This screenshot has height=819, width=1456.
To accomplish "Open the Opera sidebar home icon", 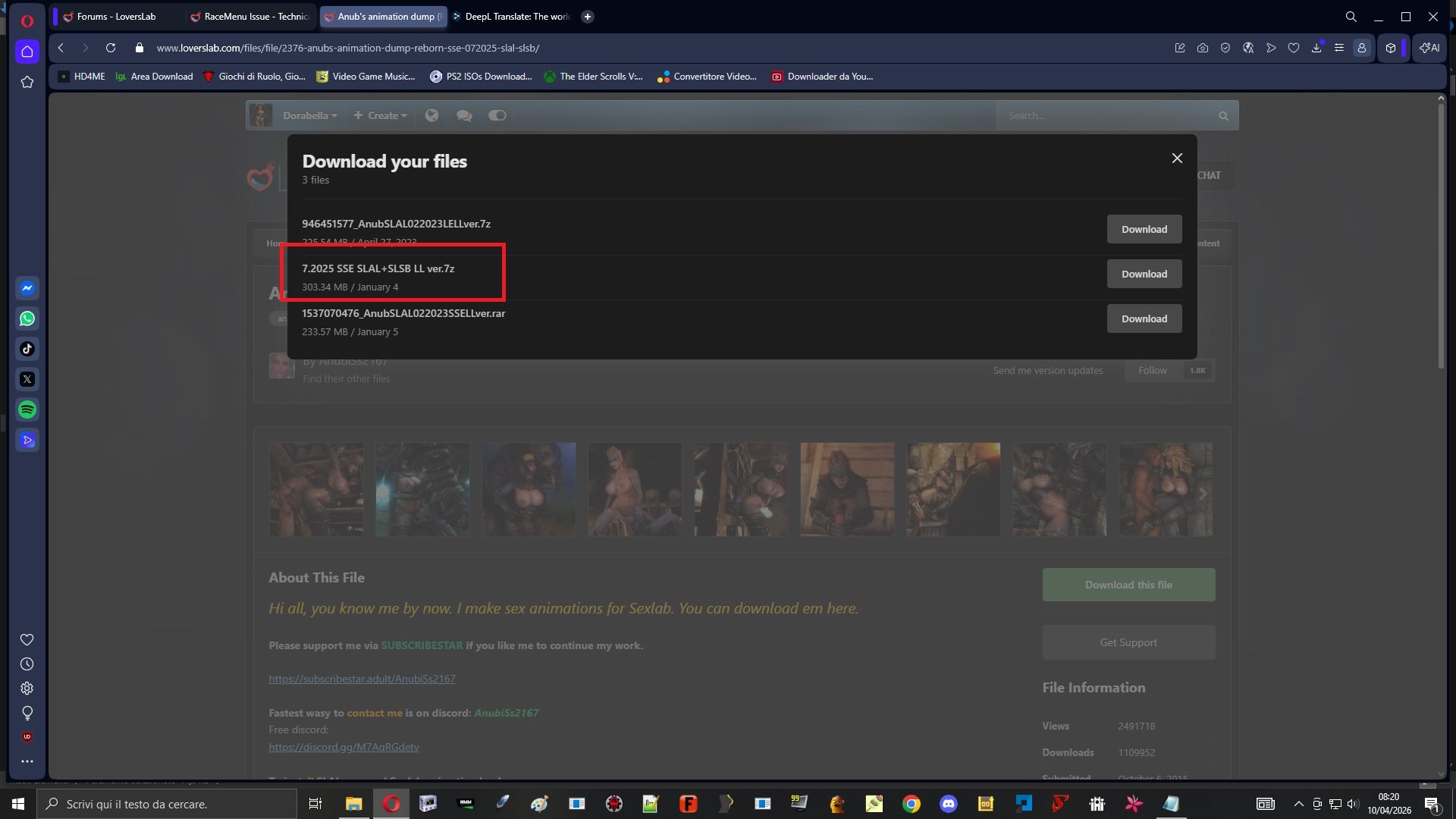I will 27,52.
